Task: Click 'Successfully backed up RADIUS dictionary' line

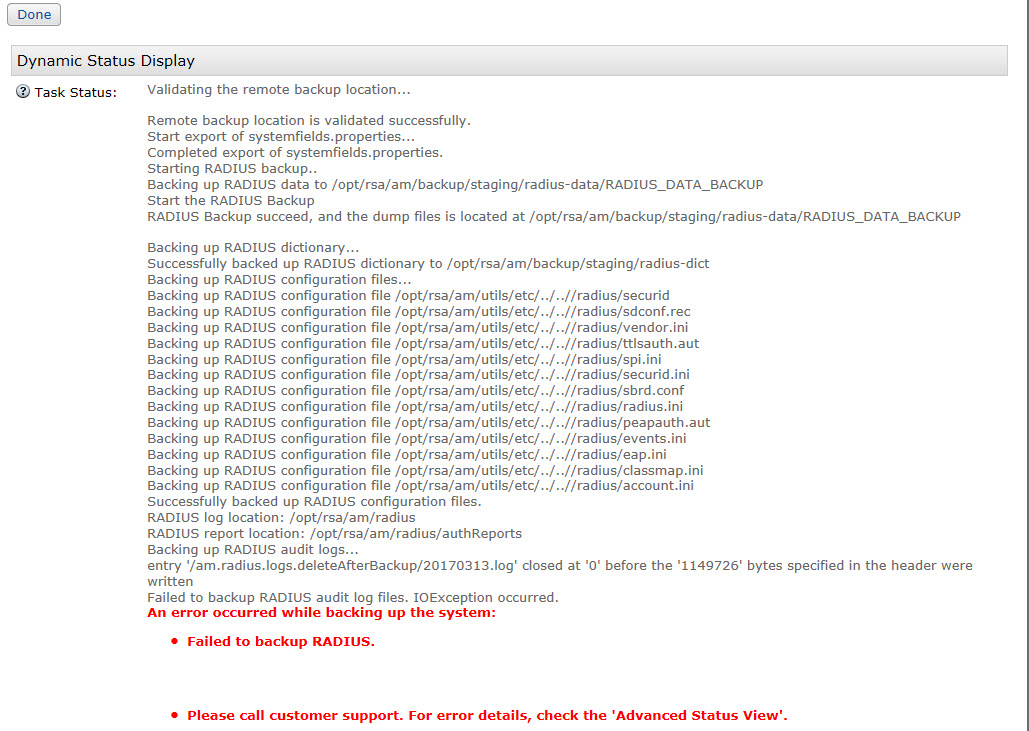Action: (x=428, y=264)
